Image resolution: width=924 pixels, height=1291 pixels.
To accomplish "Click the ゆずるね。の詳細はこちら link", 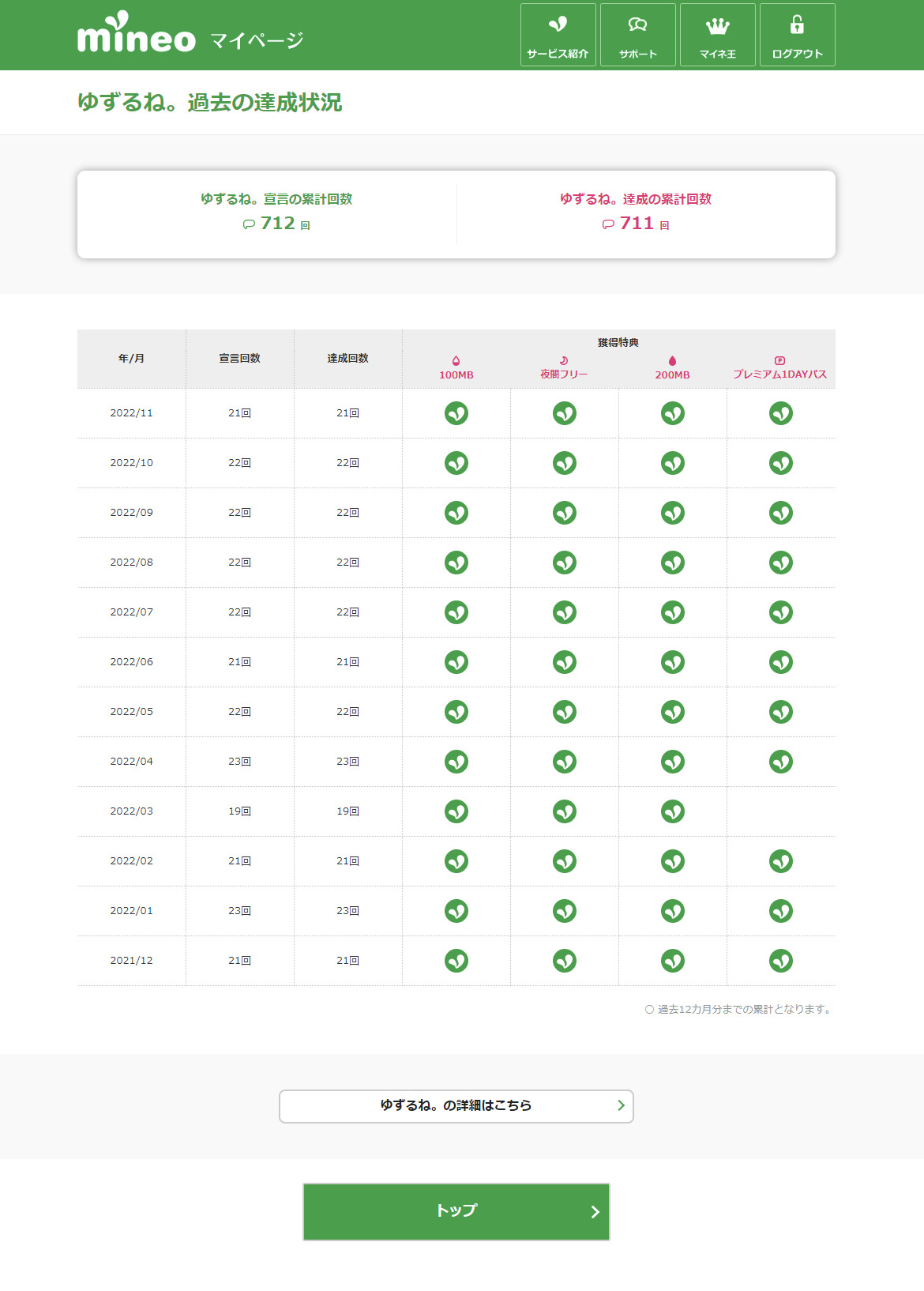I will pyautogui.click(x=456, y=1105).
